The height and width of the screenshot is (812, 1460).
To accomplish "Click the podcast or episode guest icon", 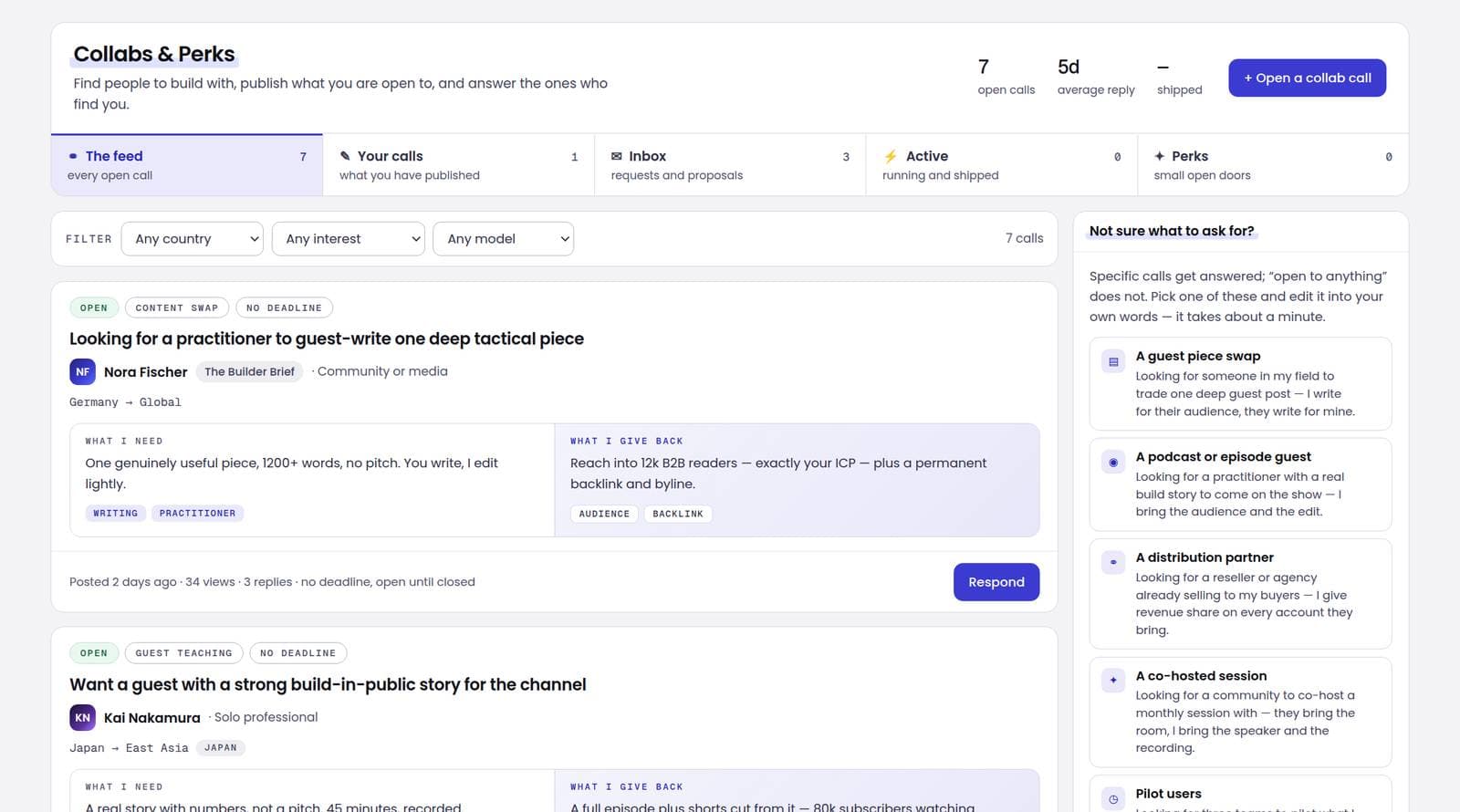I will click(x=1113, y=463).
